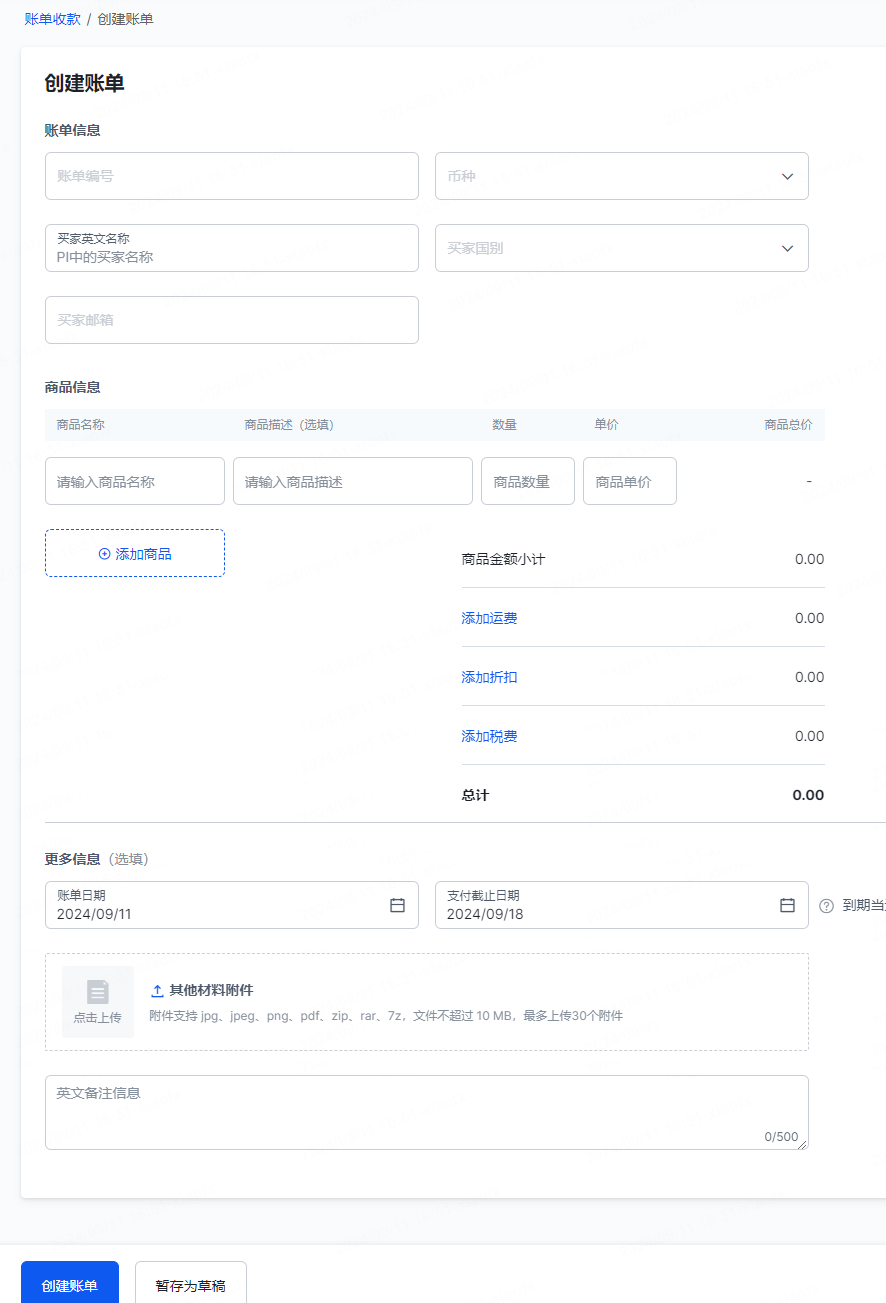The height and width of the screenshot is (1303, 886).
Task: Go back to 账单收款 breadcrumb
Action: (53, 19)
